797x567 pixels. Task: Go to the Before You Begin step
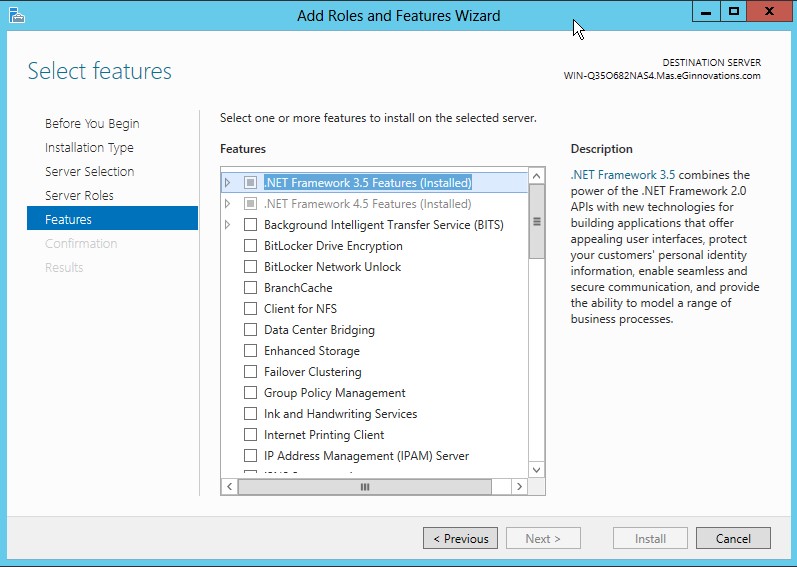point(92,123)
